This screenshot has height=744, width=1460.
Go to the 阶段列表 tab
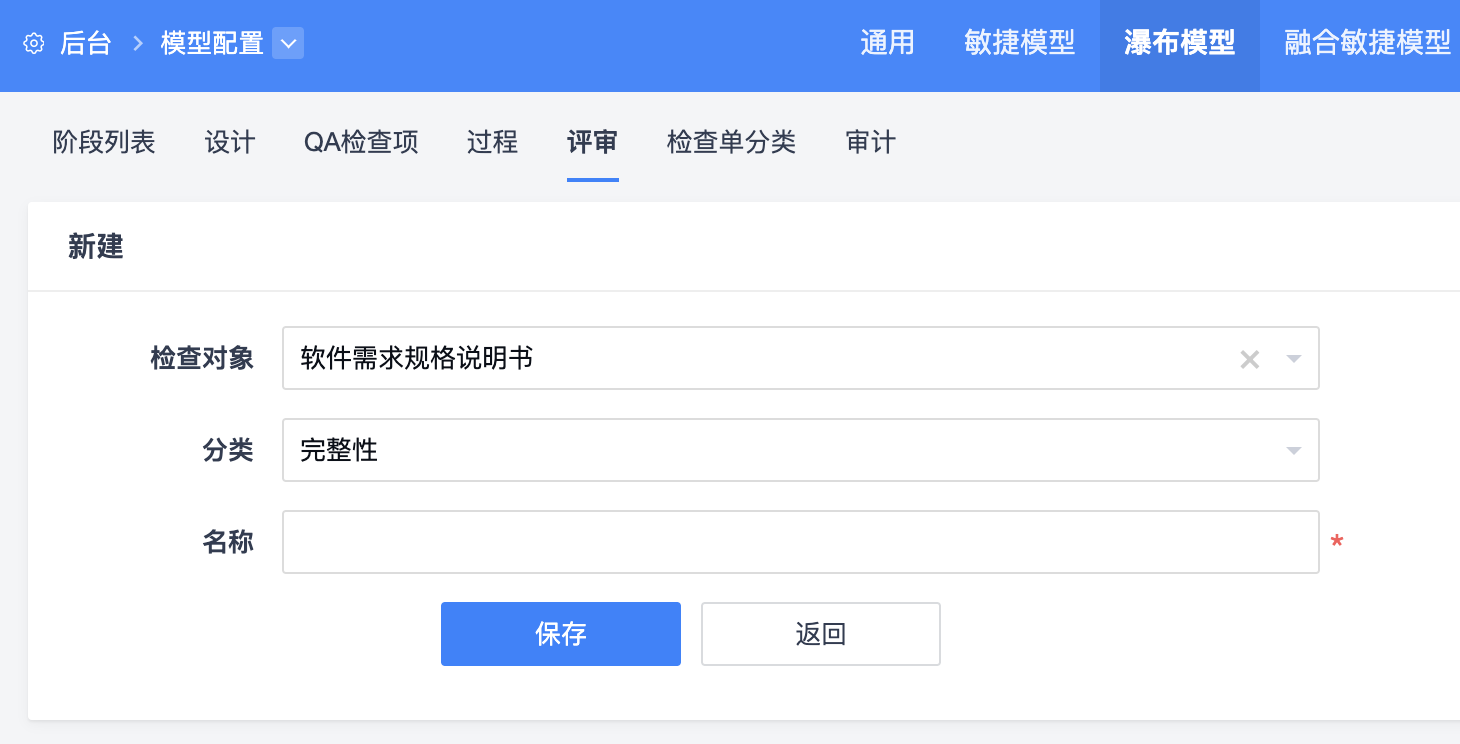click(x=104, y=142)
